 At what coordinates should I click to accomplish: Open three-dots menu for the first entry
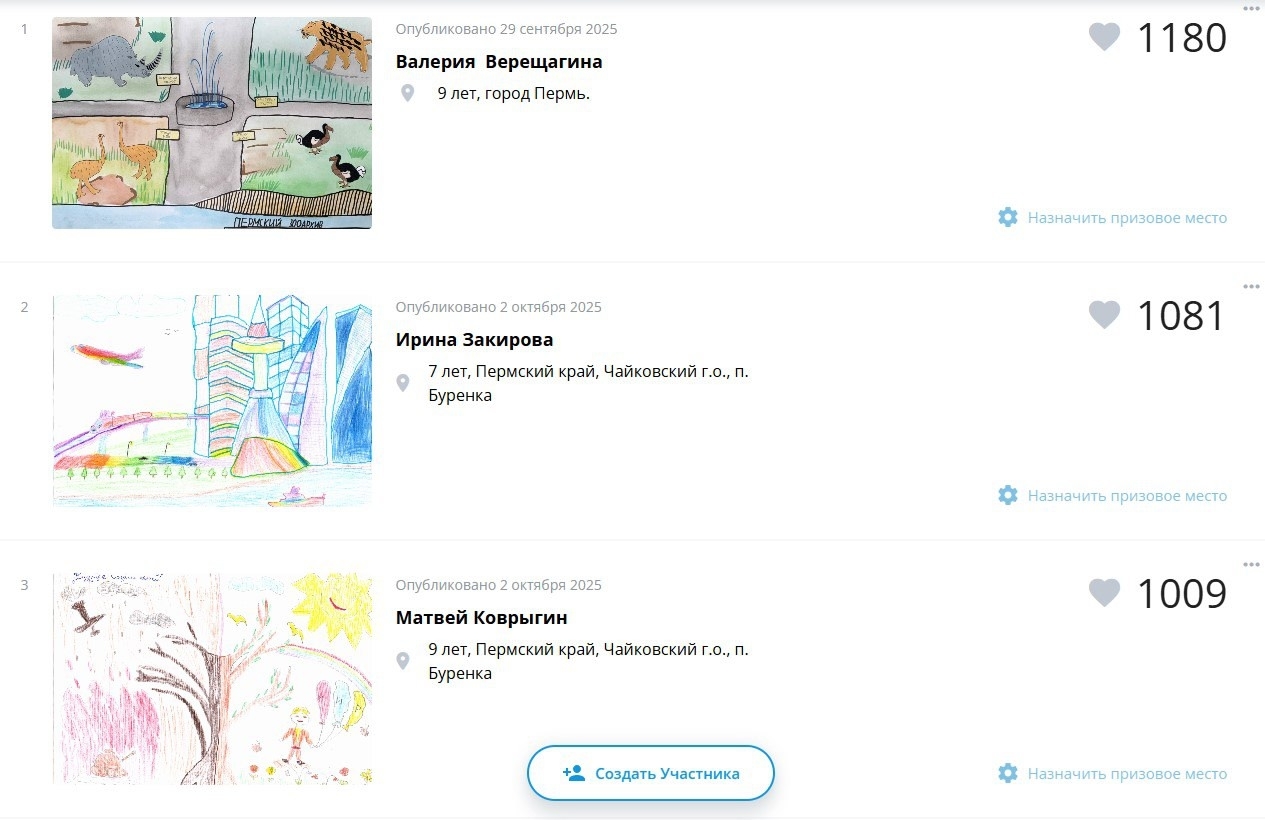tap(1251, 9)
